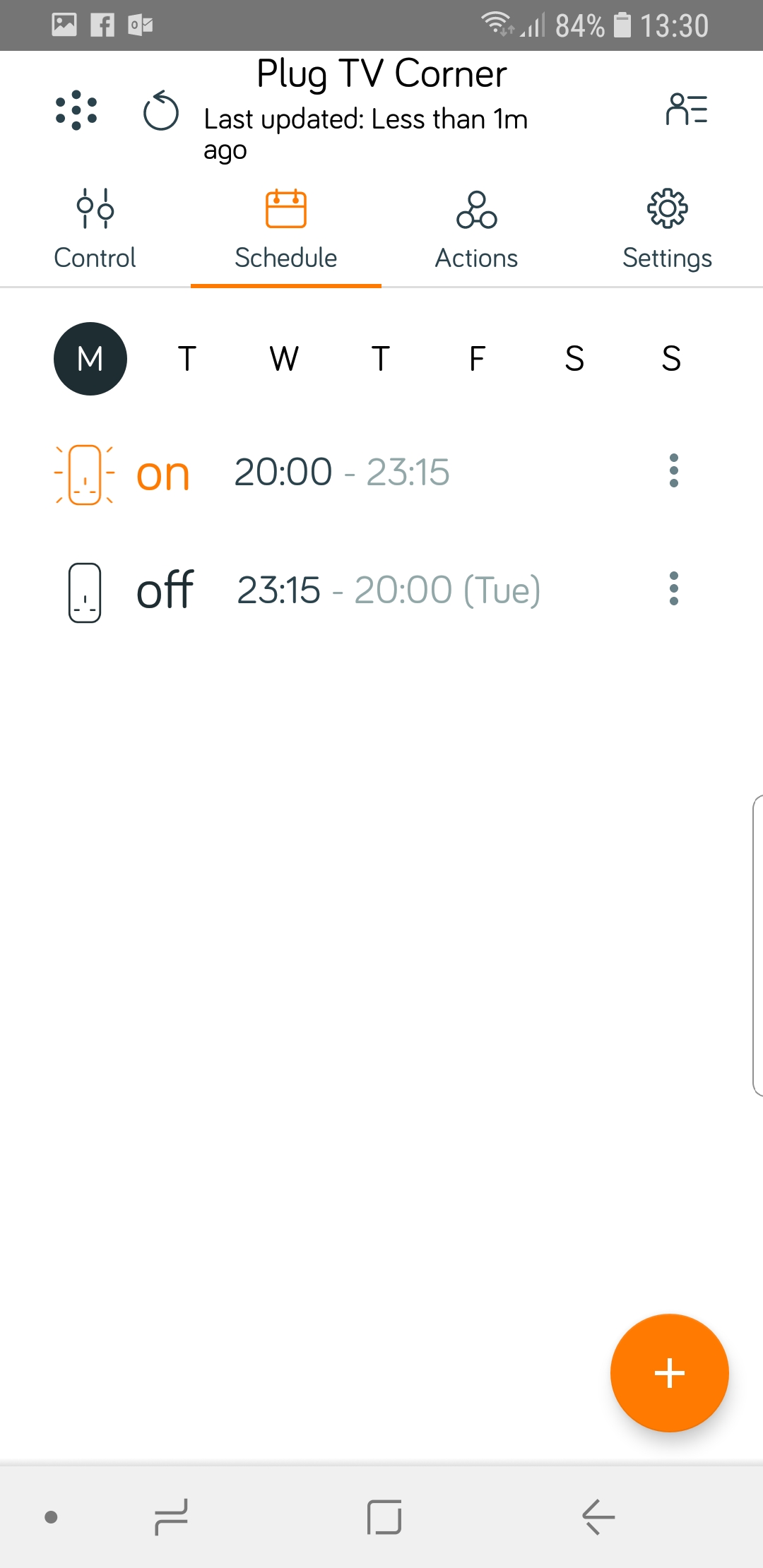Open options for 23:15 off slot
763x1568 pixels.
pos(674,589)
